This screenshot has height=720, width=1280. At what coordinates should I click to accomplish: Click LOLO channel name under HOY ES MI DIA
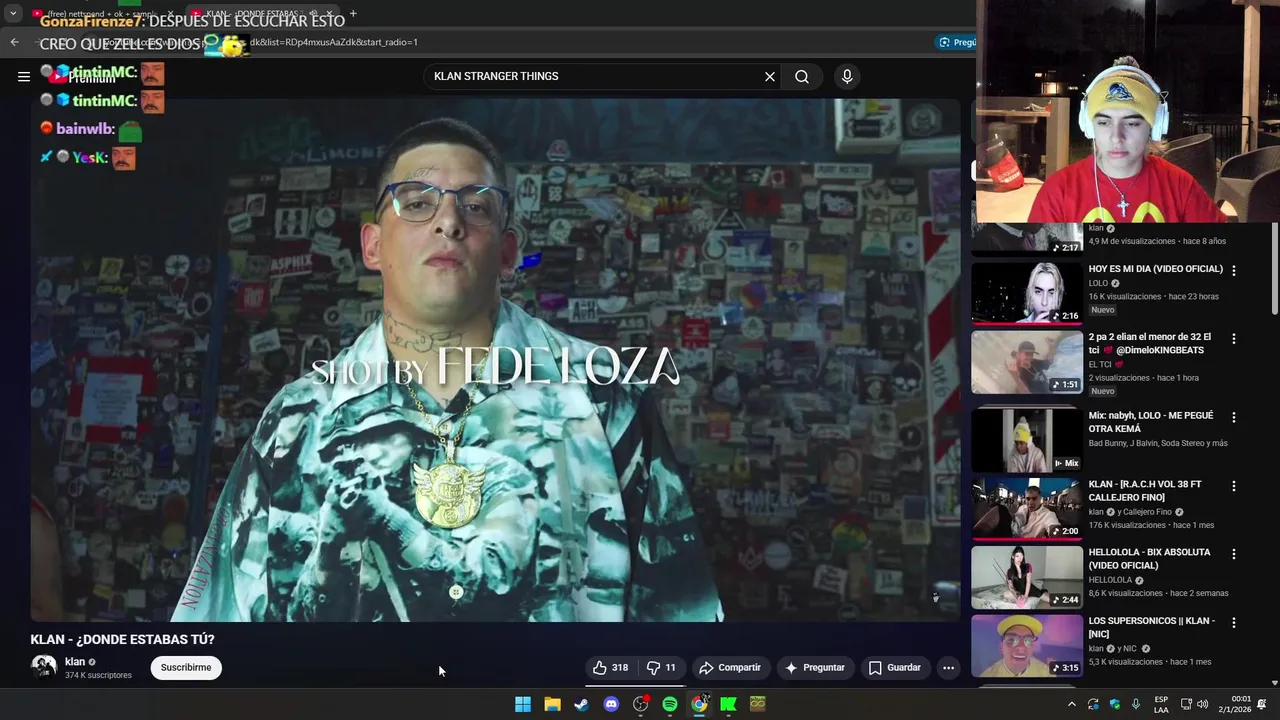(x=1099, y=283)
